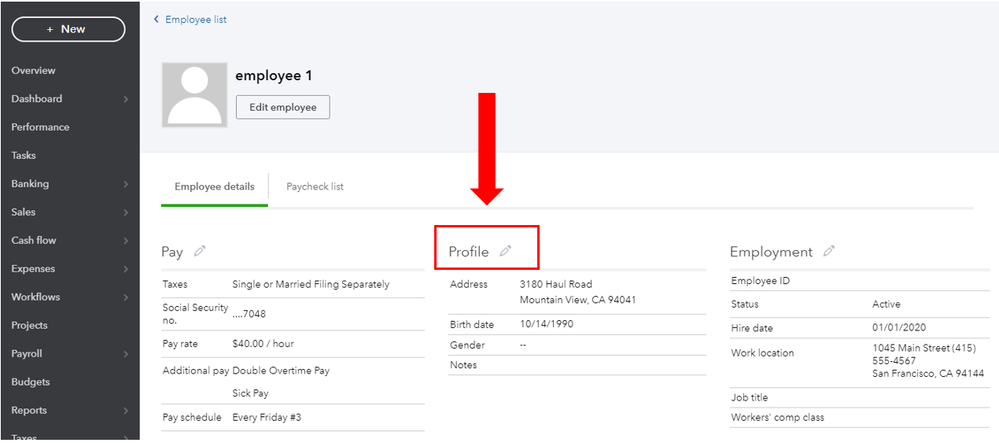Click the pencil icon next to Pay
999x443 pixels.
[x=200, y=251]
